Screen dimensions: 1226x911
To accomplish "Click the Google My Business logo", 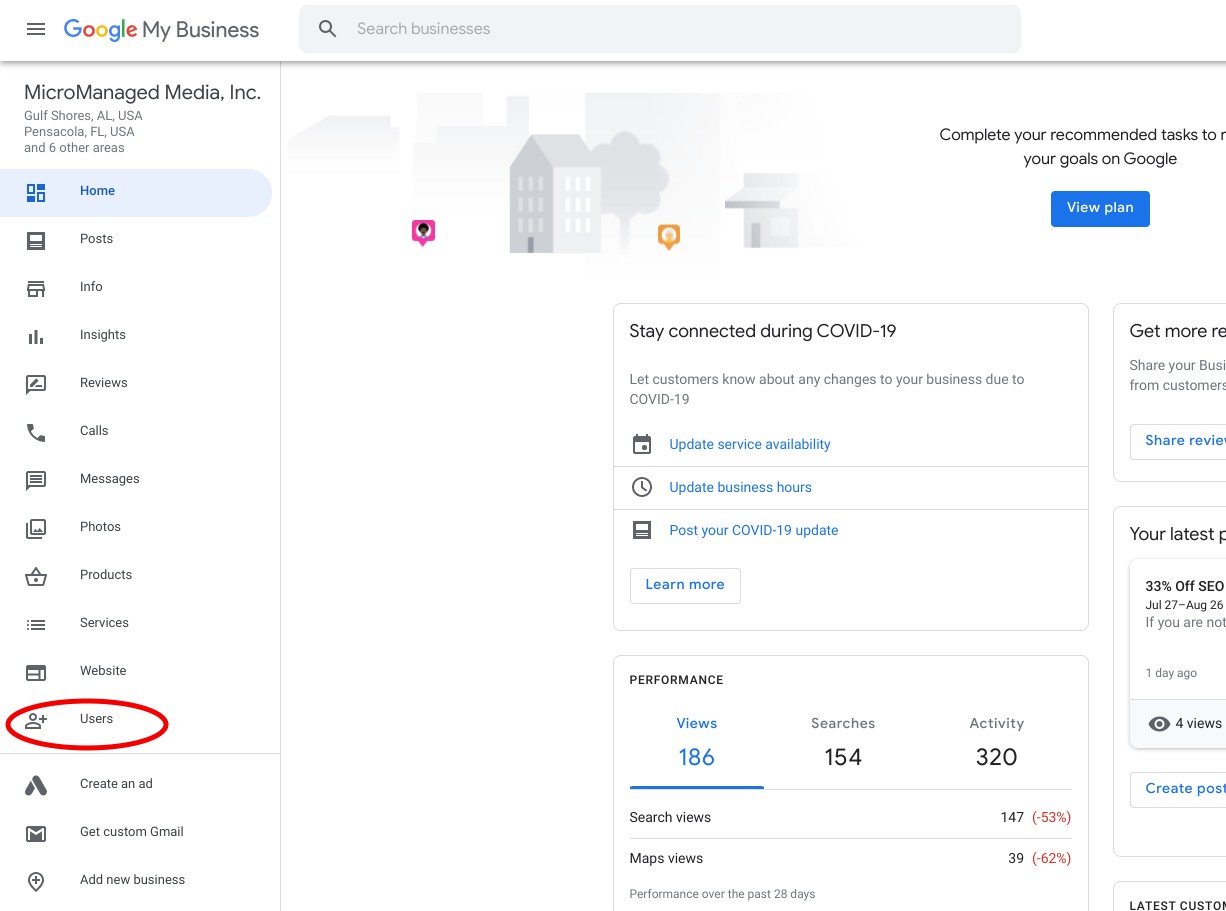I will (161, 29).
